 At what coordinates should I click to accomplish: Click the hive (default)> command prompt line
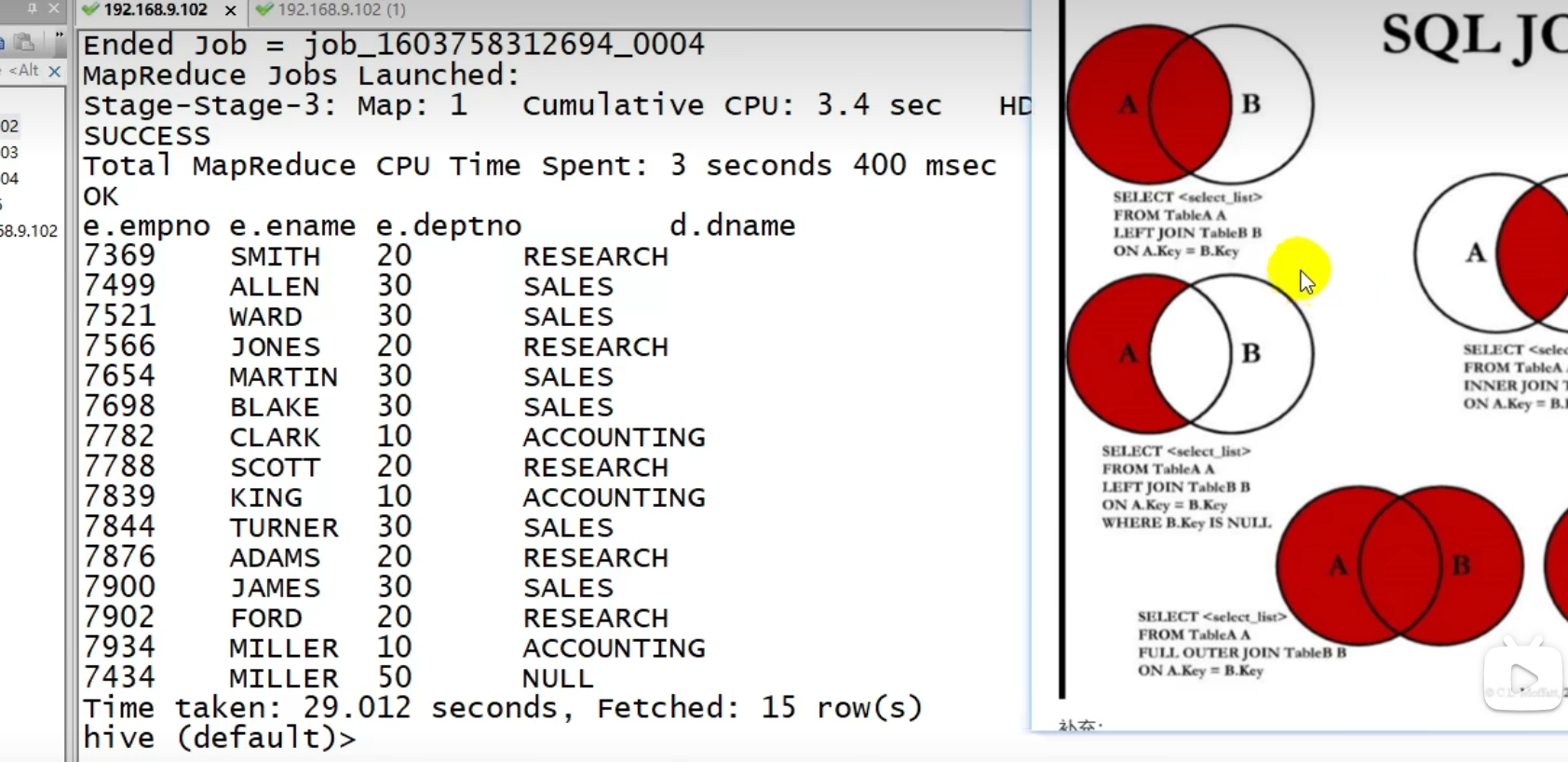220,738
